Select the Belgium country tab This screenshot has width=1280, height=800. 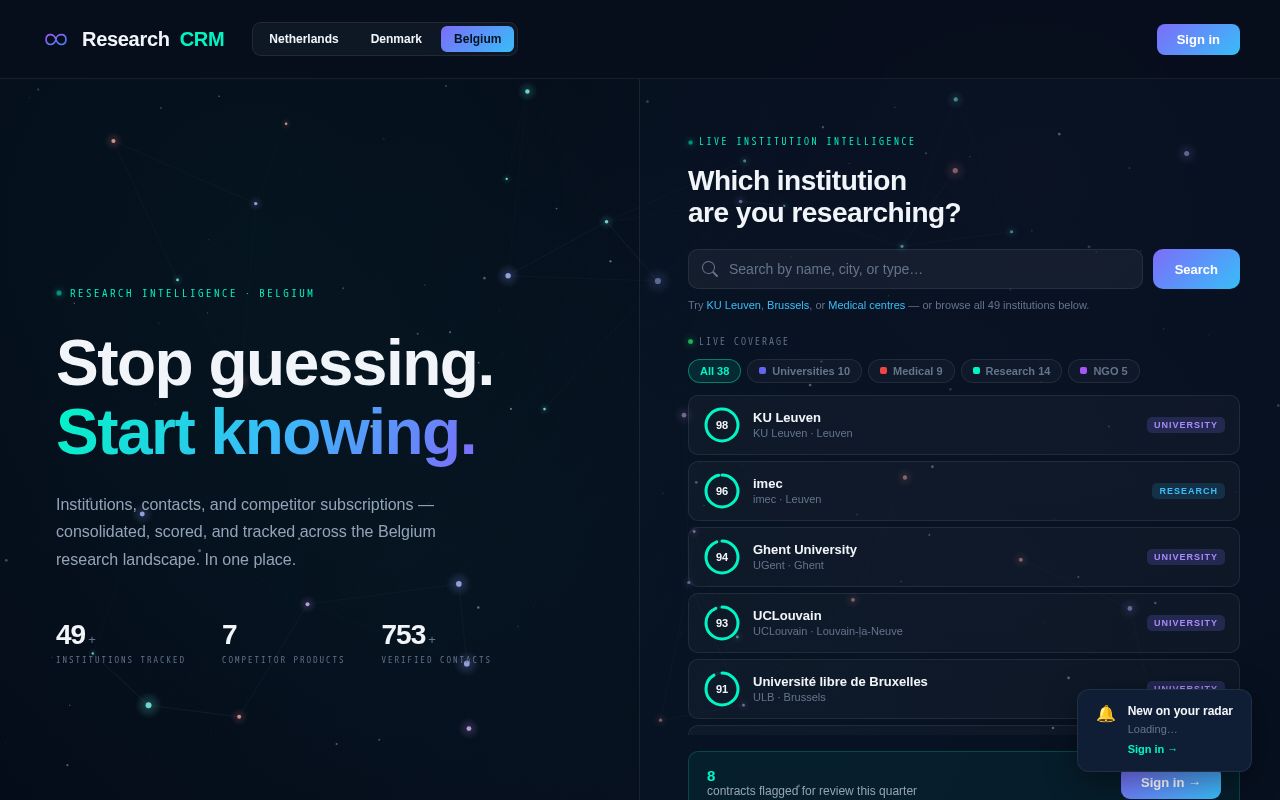(478, 39)
